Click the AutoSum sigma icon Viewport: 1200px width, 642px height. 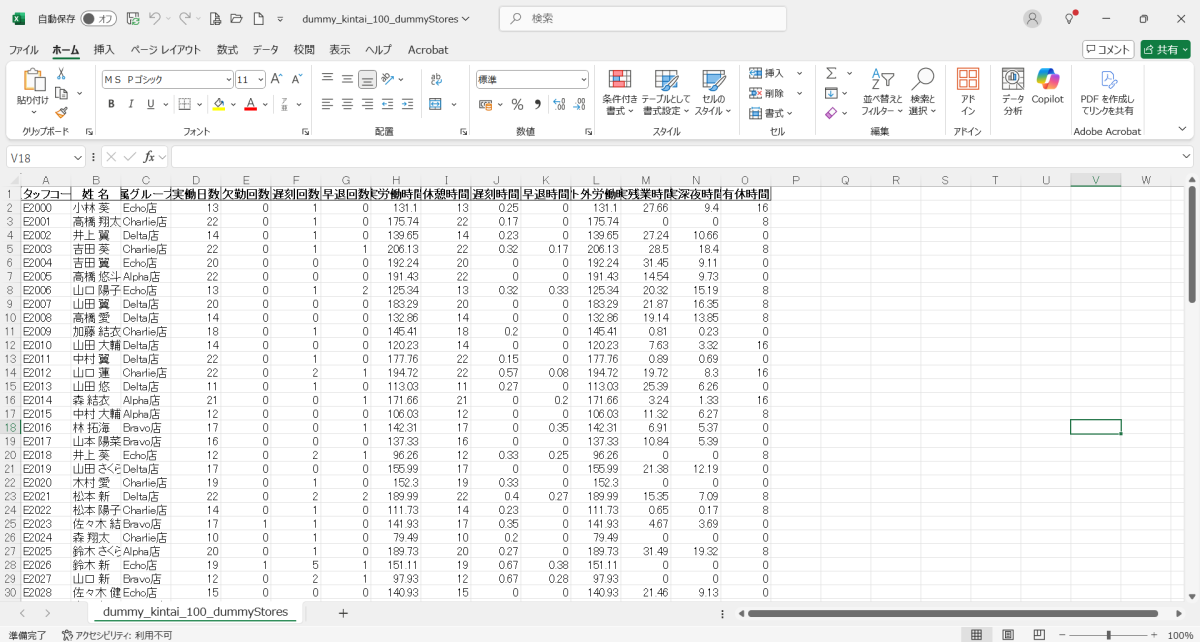(831, 74)
